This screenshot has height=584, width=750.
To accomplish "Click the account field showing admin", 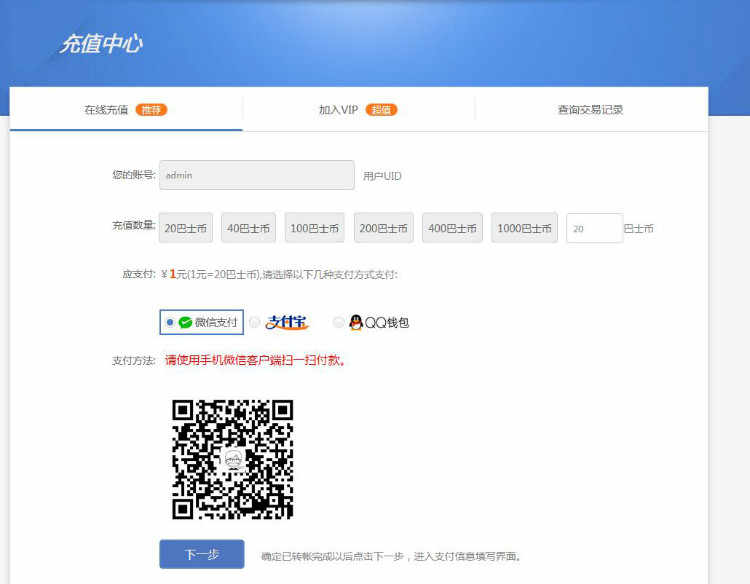I will (x=257, y=175).
